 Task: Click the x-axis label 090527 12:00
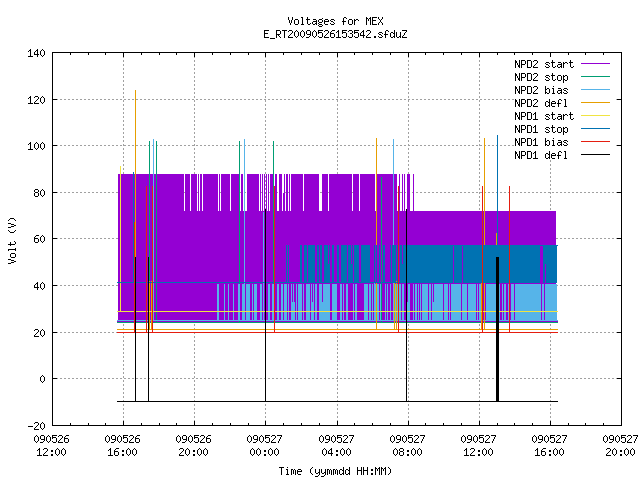tap(478, 446)
